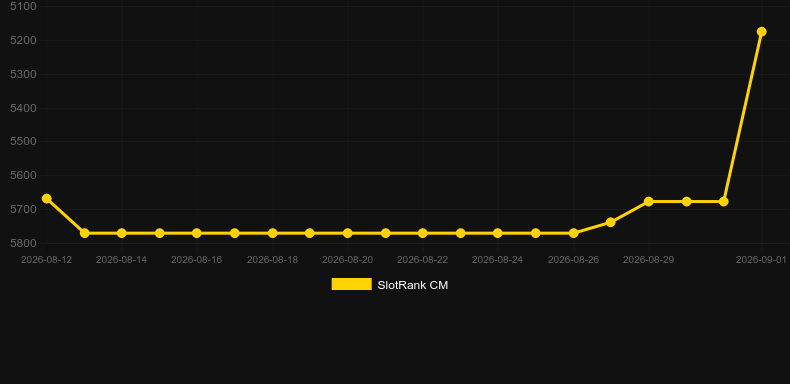790x384 pixels.
Task: Click the y-axis label 5200
Action: [x=23, y=40]
